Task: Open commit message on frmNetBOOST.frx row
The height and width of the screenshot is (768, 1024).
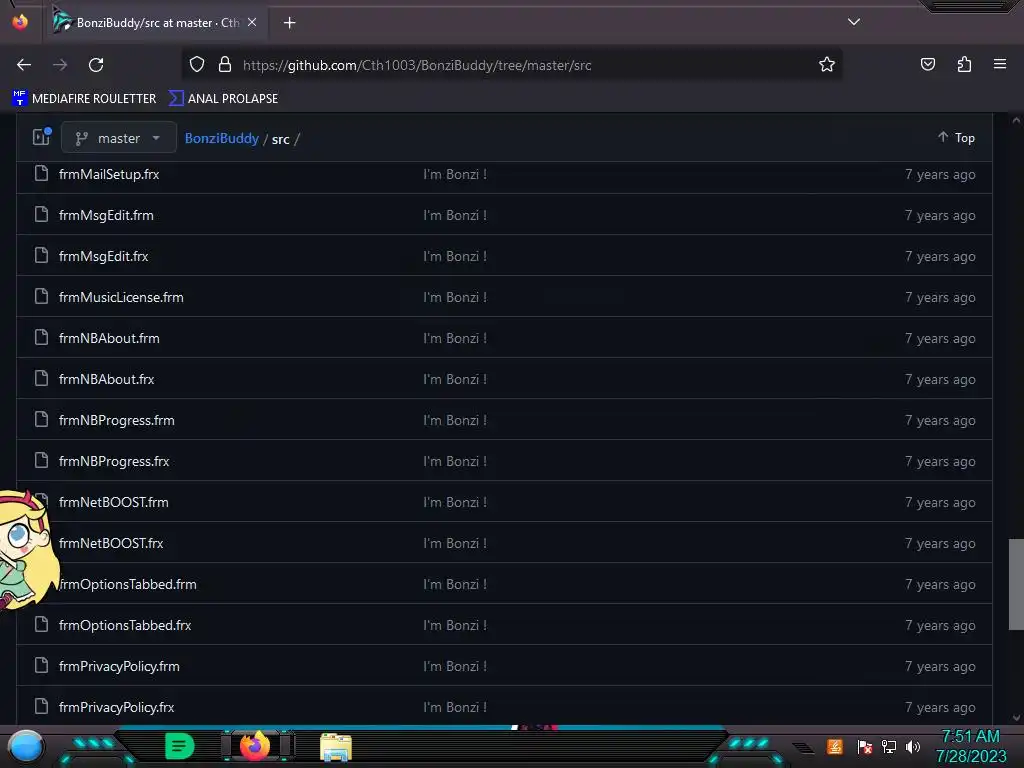Action: 455,543
